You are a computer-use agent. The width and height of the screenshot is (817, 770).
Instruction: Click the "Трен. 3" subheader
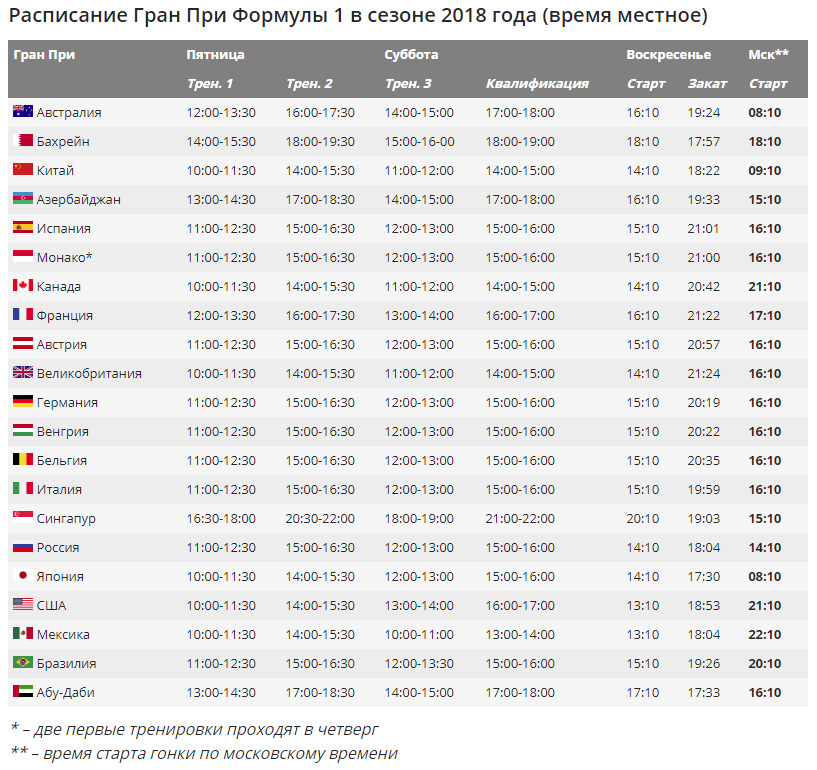pos(408,84)
